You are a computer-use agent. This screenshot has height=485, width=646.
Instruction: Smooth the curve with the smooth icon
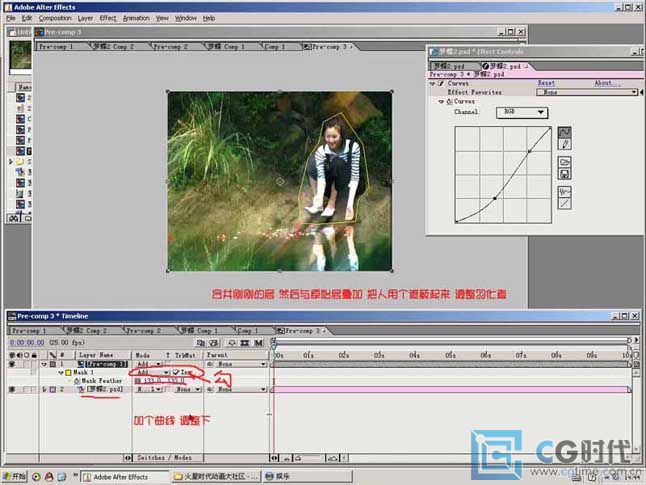[x=564, y=192]
